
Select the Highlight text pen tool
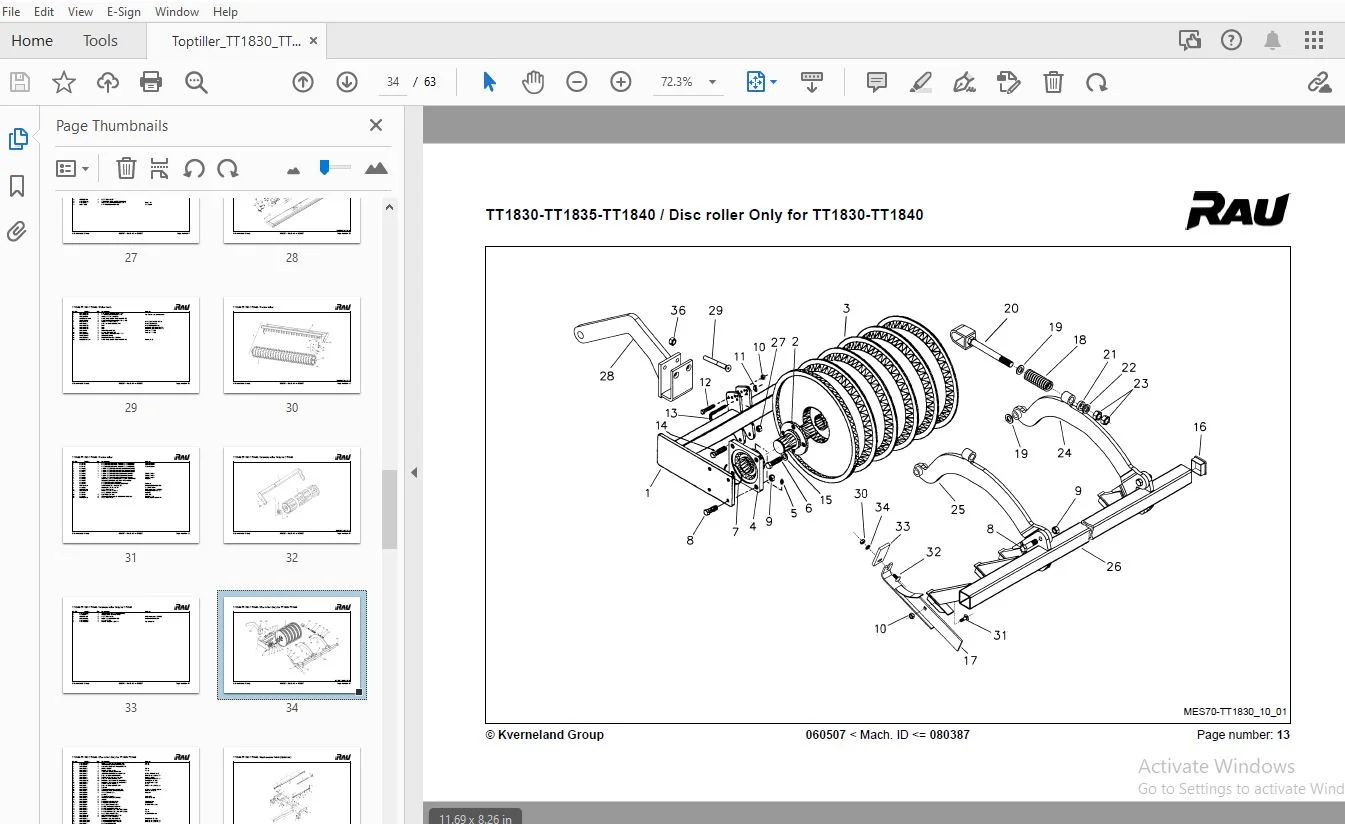click(x=921, y=82)
